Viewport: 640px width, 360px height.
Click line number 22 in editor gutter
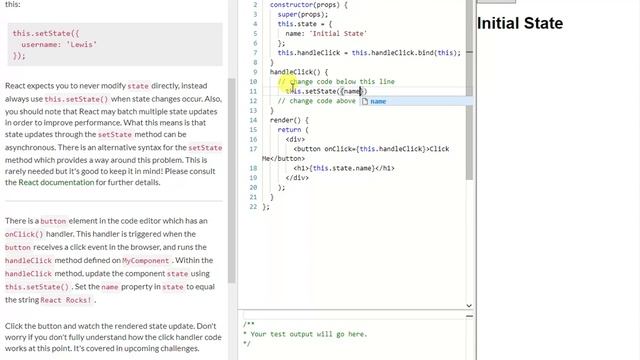click(253, 207)
